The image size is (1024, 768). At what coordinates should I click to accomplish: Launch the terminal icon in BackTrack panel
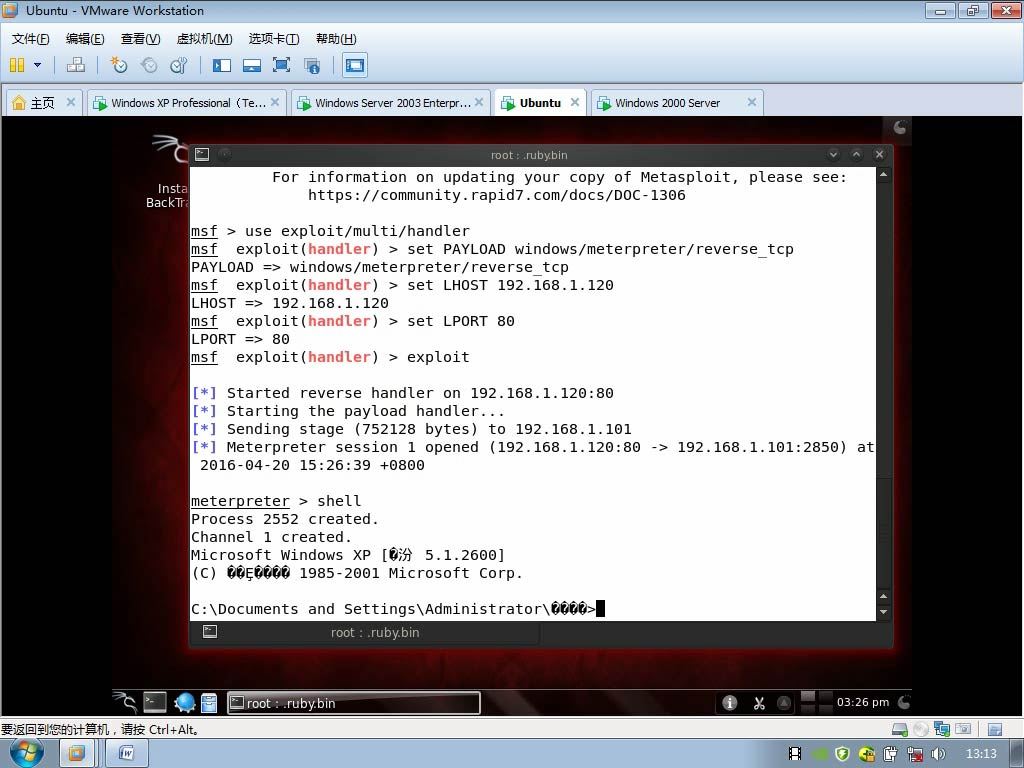click(x=155, y=702)
